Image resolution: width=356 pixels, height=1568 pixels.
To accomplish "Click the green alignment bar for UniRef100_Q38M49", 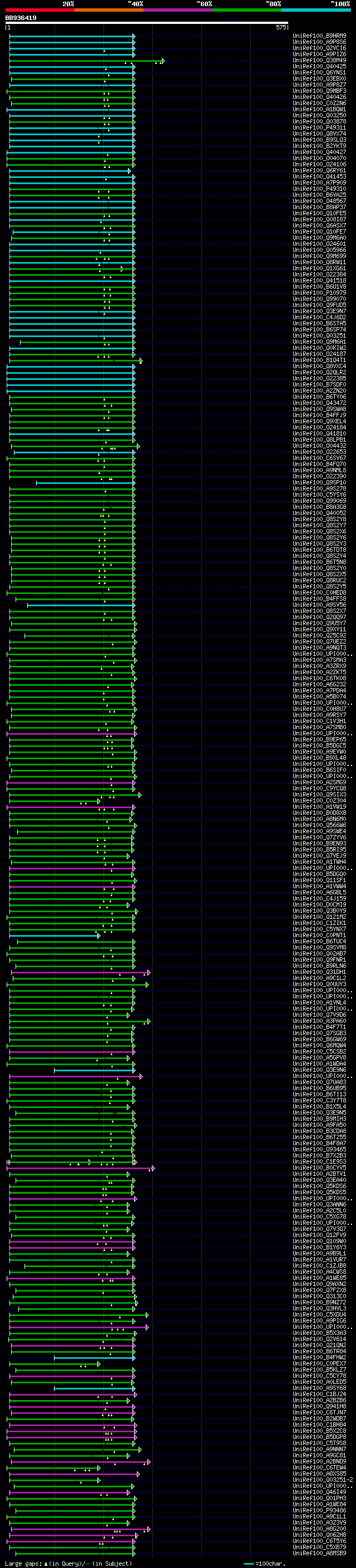I will [86, 60].
